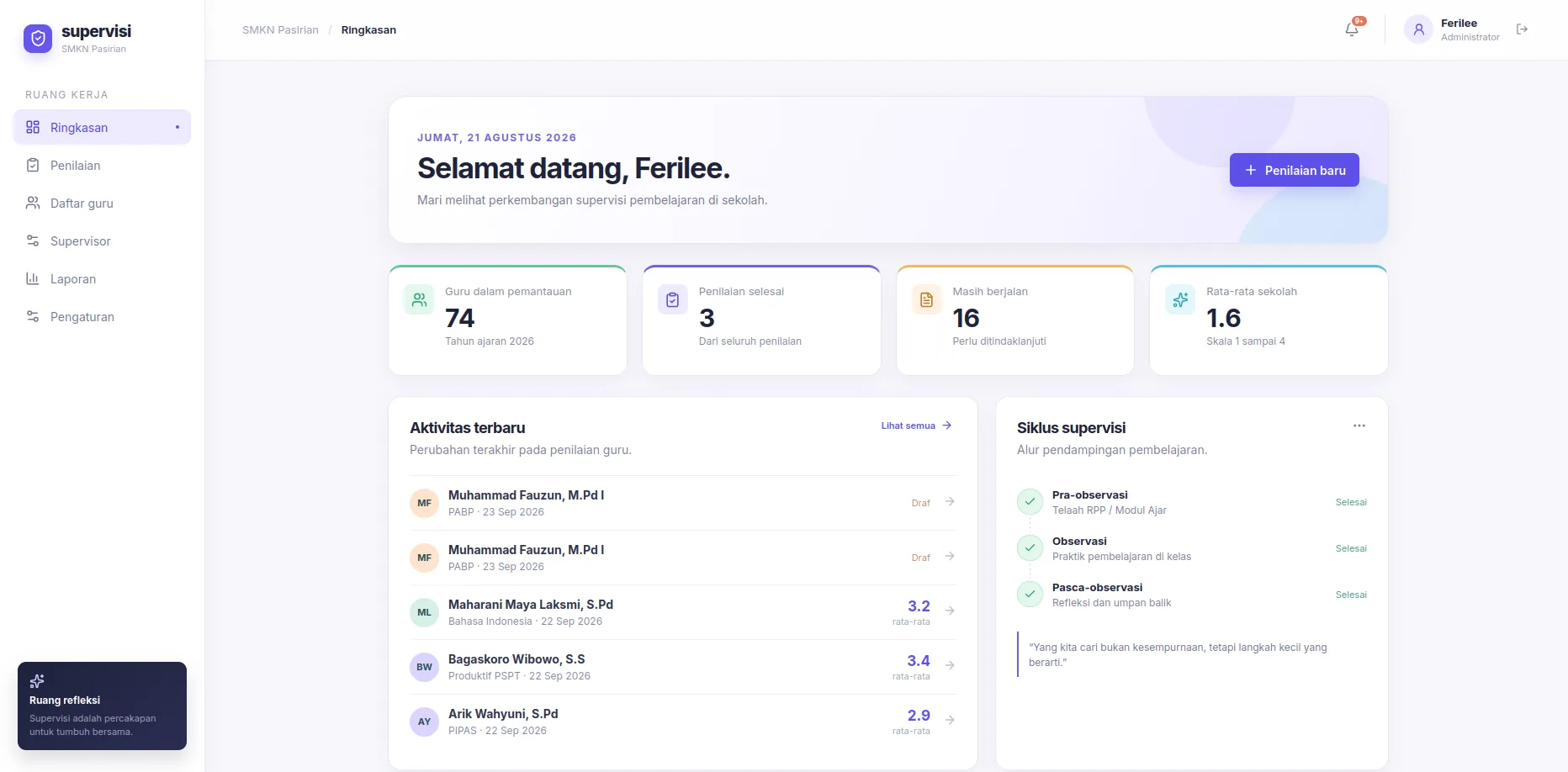Open the three-dot menu in Siklus supervisi

tap(1359, 426)
